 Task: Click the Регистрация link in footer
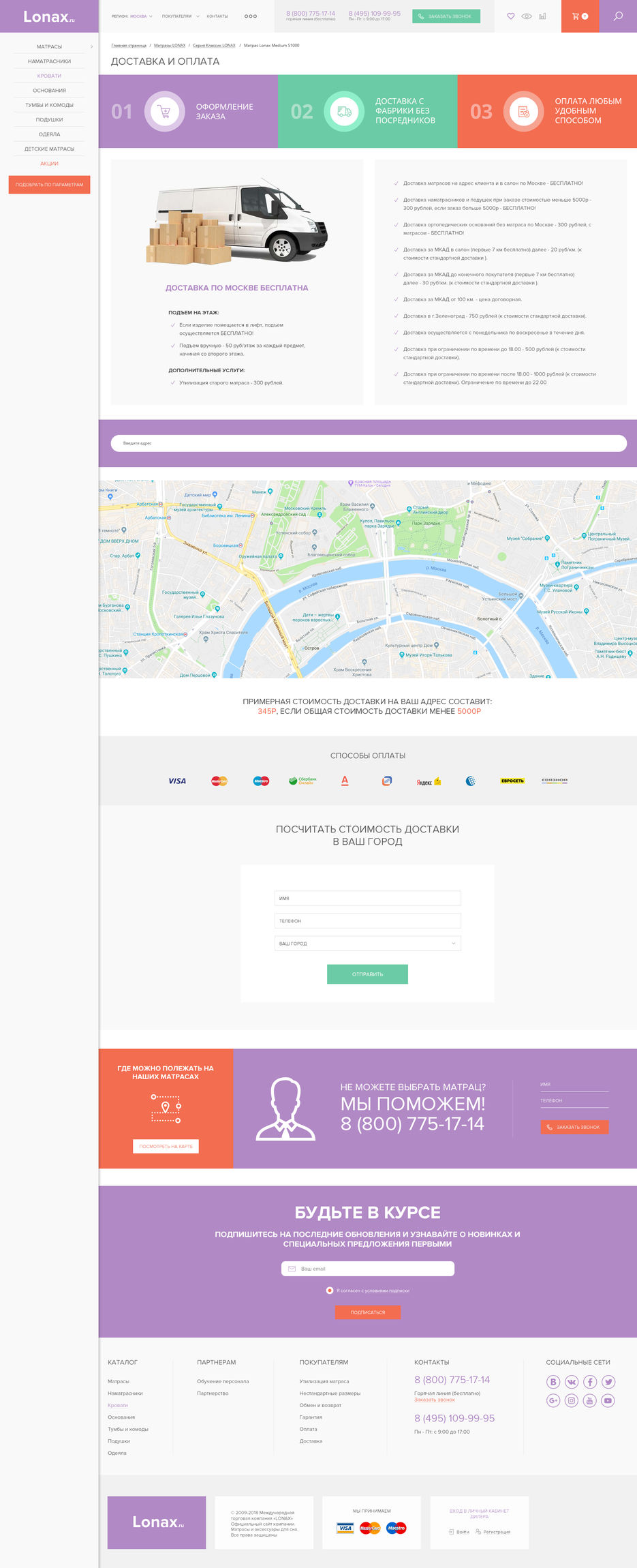(x=493, y=1532)
